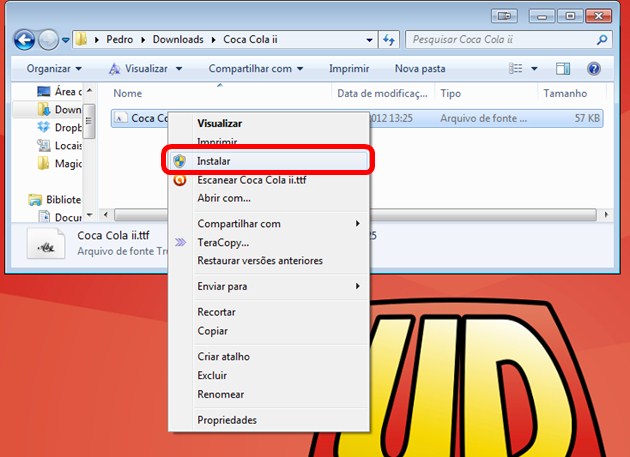Open Enviar para submenu
This screenshot has height=457, width=630.
(x=222, y=287)
